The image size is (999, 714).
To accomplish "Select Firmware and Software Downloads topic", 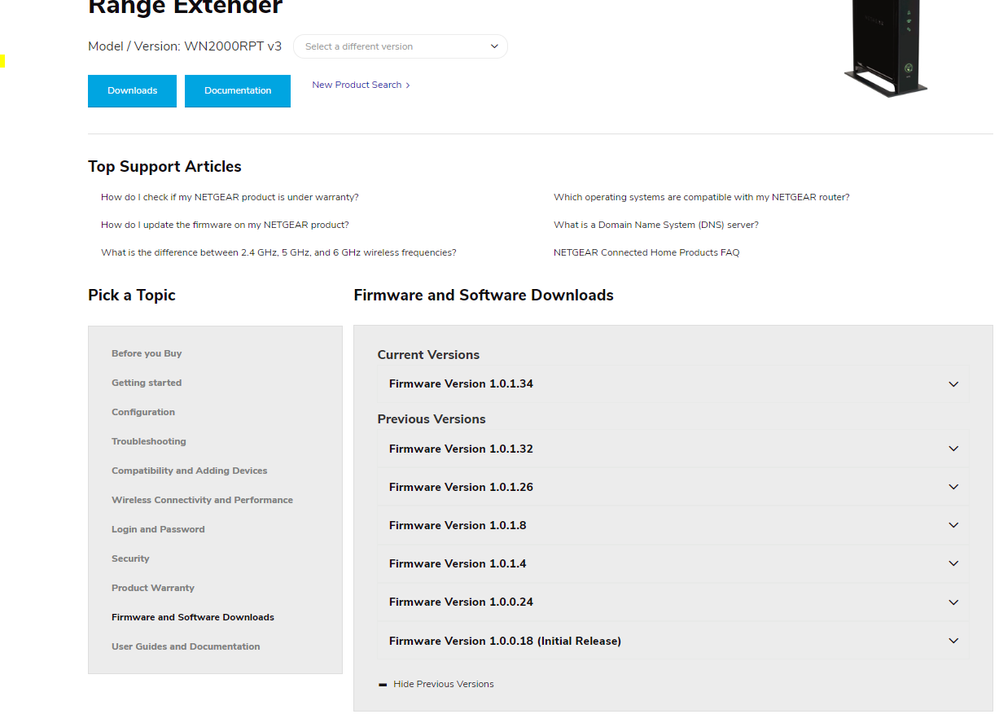I will point(192,617).
